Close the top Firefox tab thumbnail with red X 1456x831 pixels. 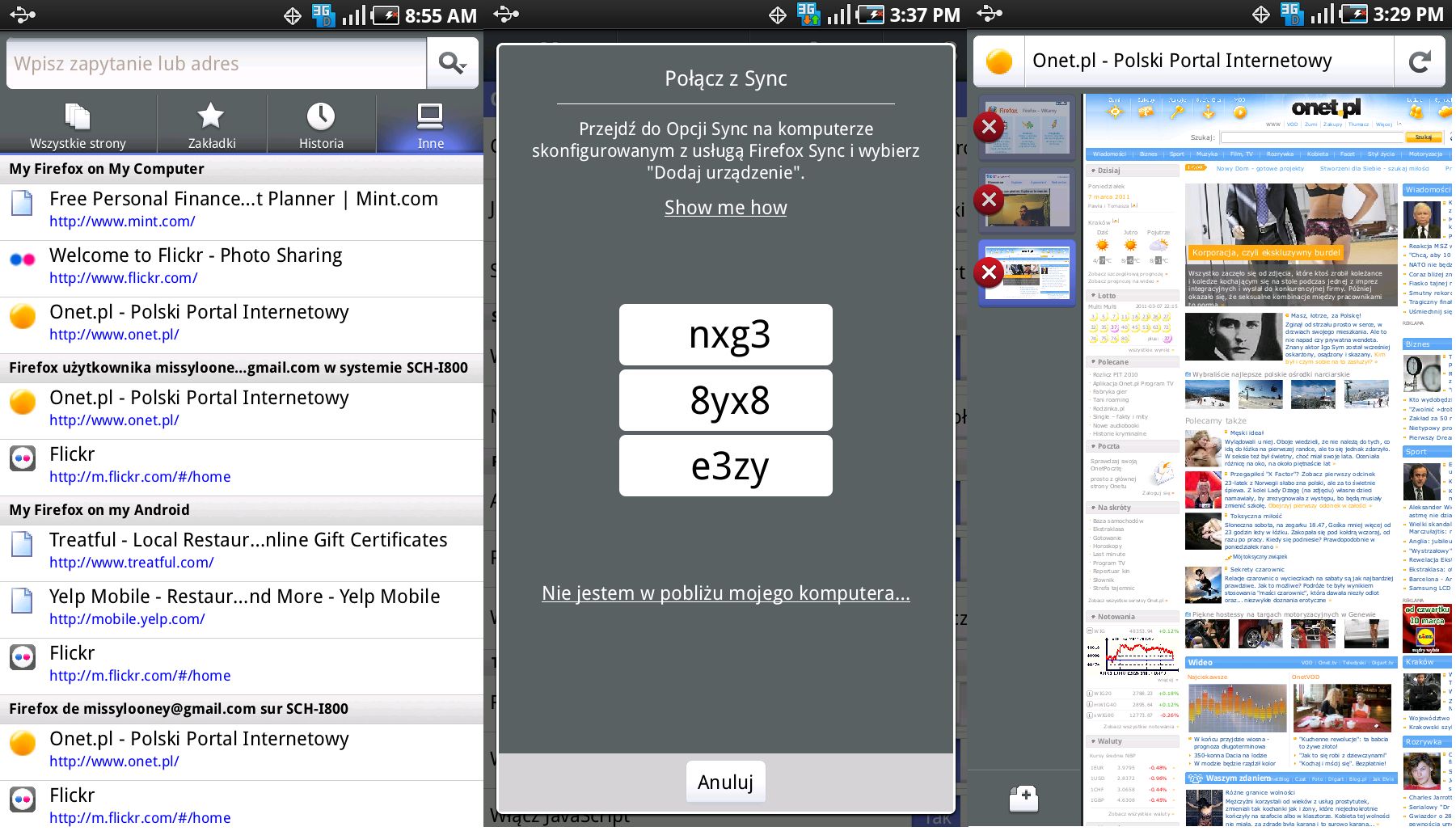tap(989, 127)
